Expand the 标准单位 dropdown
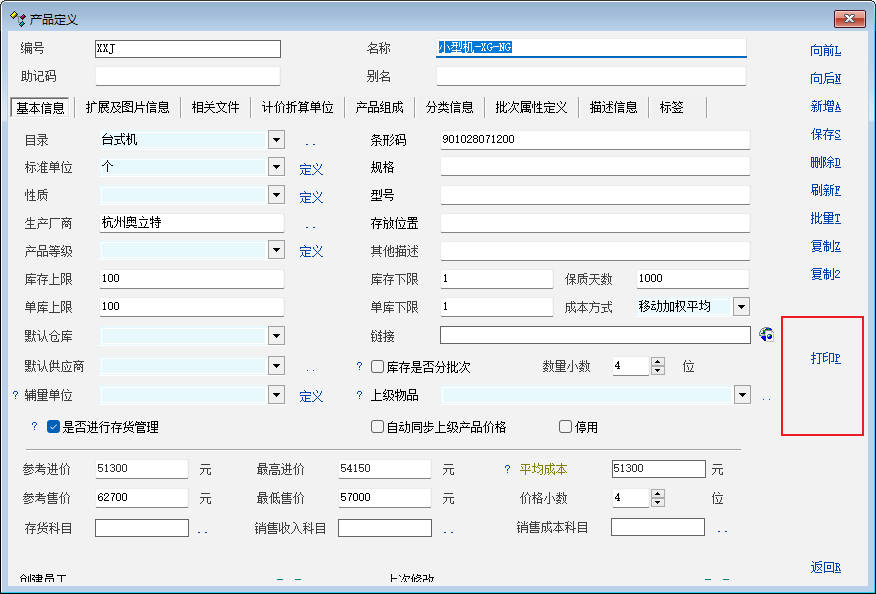 point(276,168)
